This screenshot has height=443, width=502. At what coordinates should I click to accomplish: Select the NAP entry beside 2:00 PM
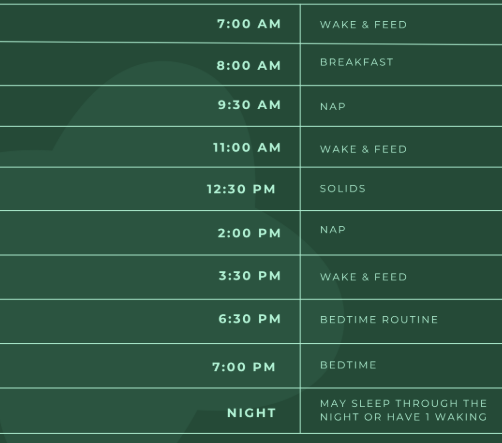(x=333, y=230)
